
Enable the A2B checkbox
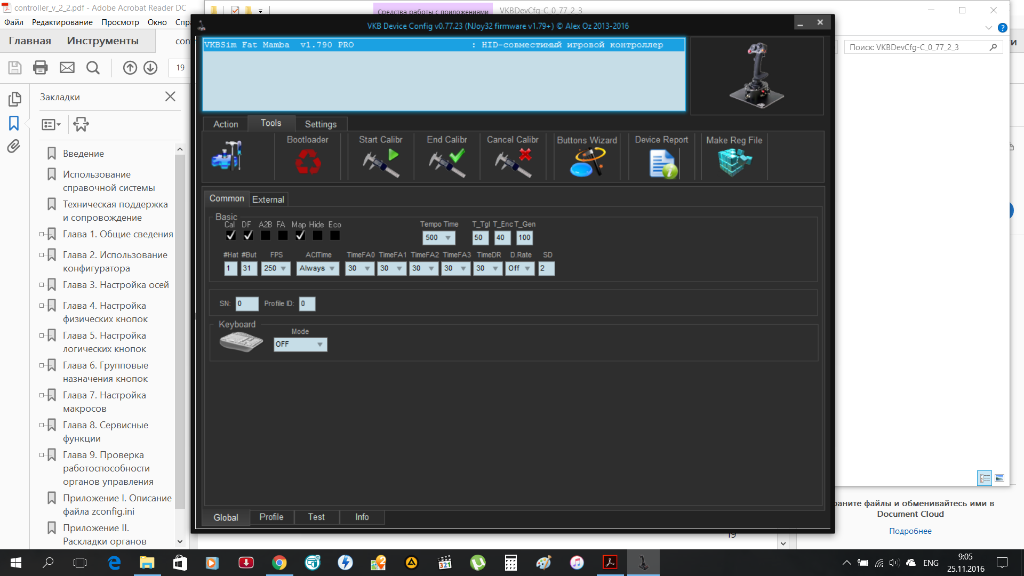click(266, 235)
